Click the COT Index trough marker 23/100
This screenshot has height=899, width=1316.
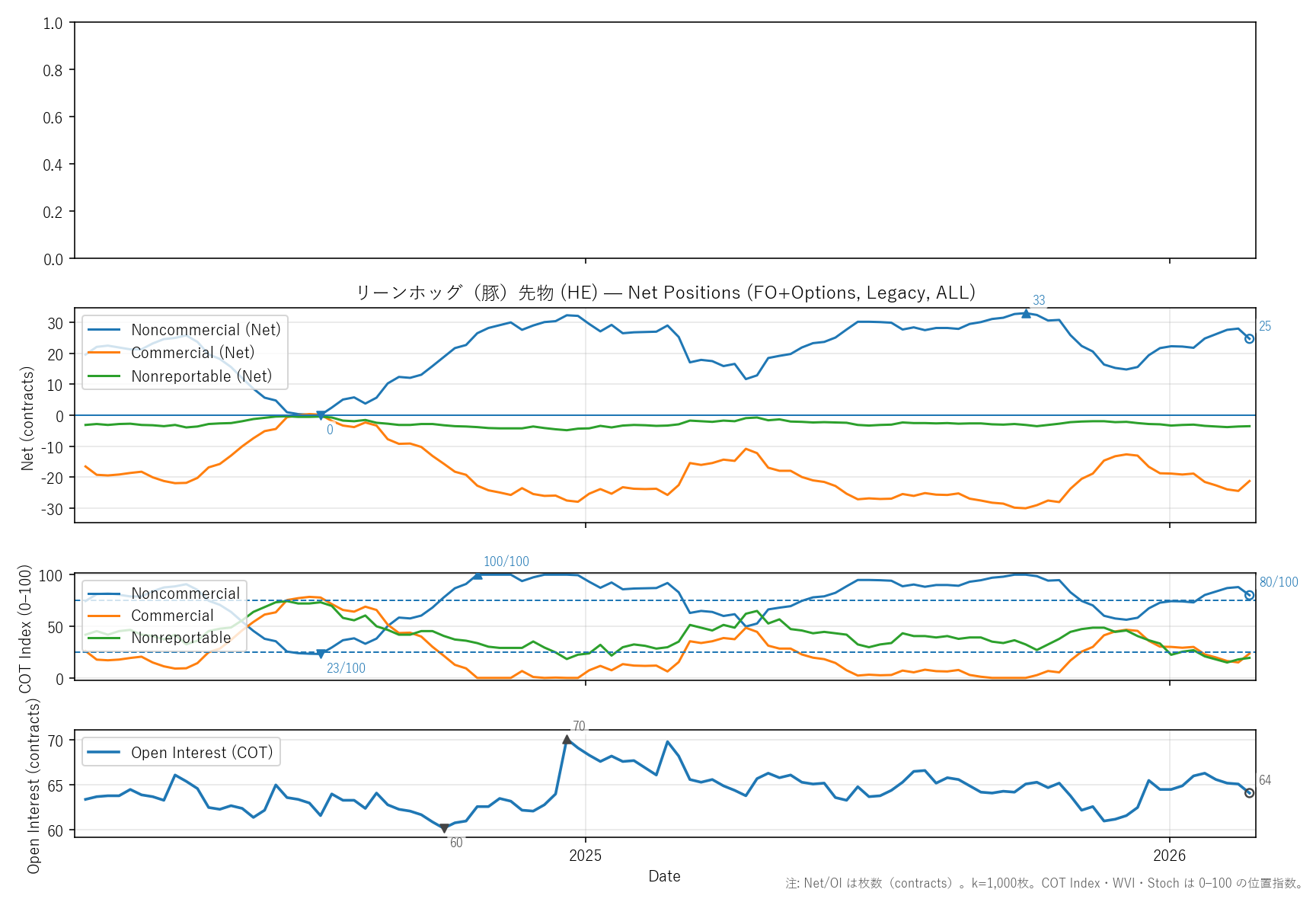coord(321,654)
